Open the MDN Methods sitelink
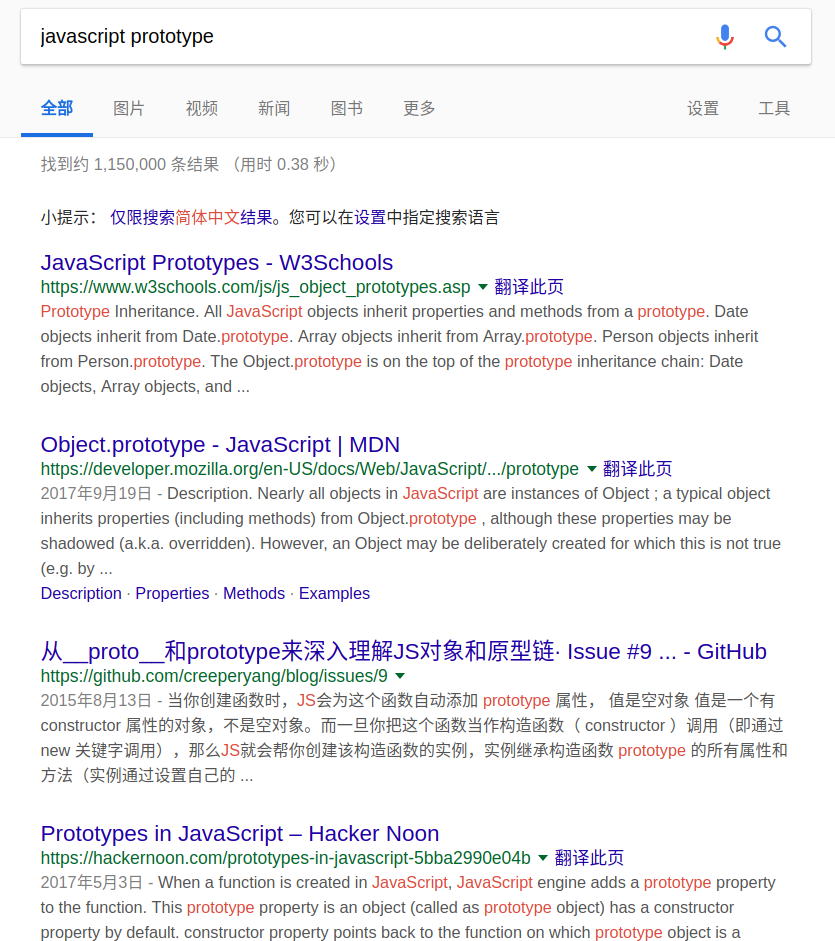Viewport: 835px width, 941px height. click(x=254, y=594)
